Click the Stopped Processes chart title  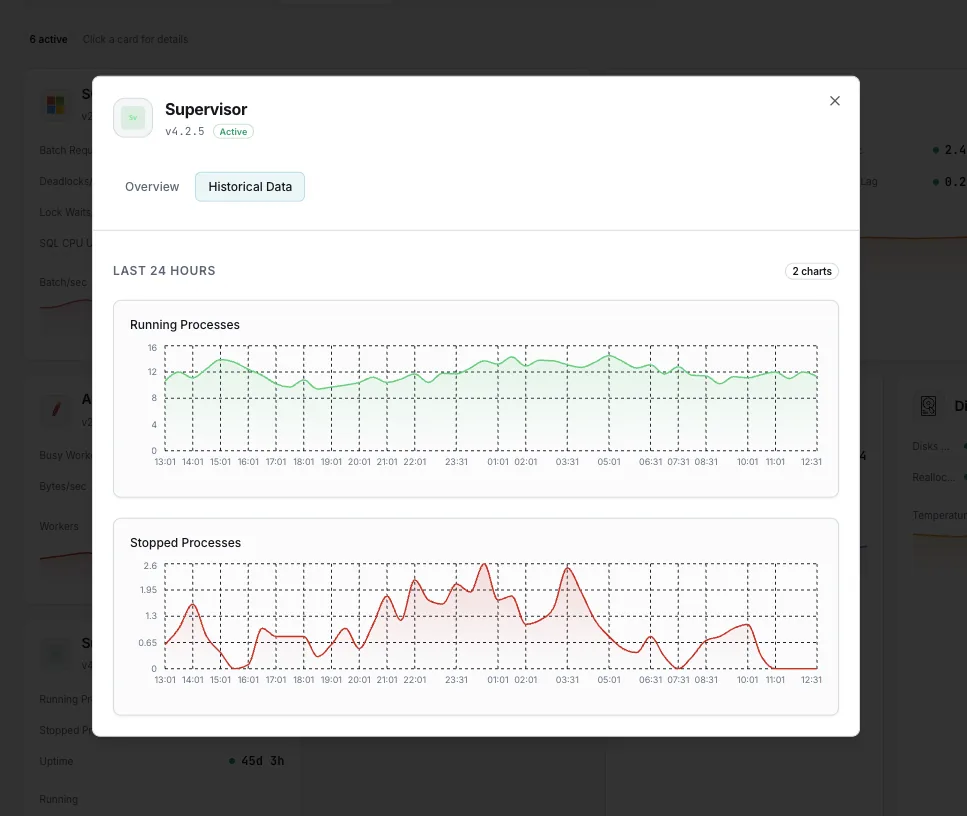pos(185,543)
